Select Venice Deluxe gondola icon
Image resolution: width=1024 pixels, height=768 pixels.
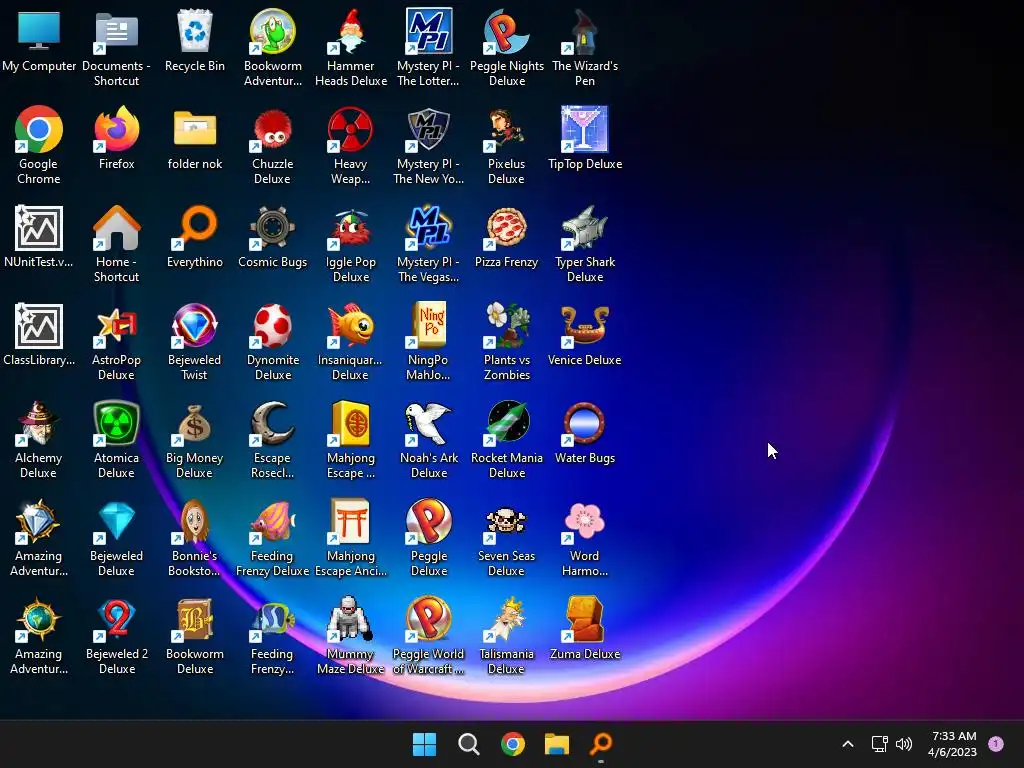pyautogui.click(x=584, y=325)
